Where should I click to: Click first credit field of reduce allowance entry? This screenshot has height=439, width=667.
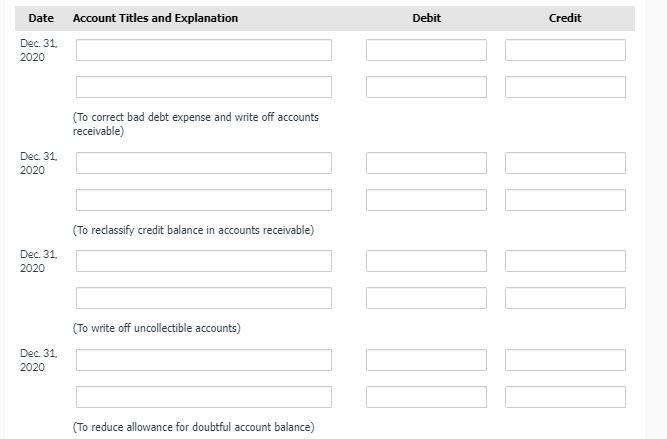coord(565,360)
